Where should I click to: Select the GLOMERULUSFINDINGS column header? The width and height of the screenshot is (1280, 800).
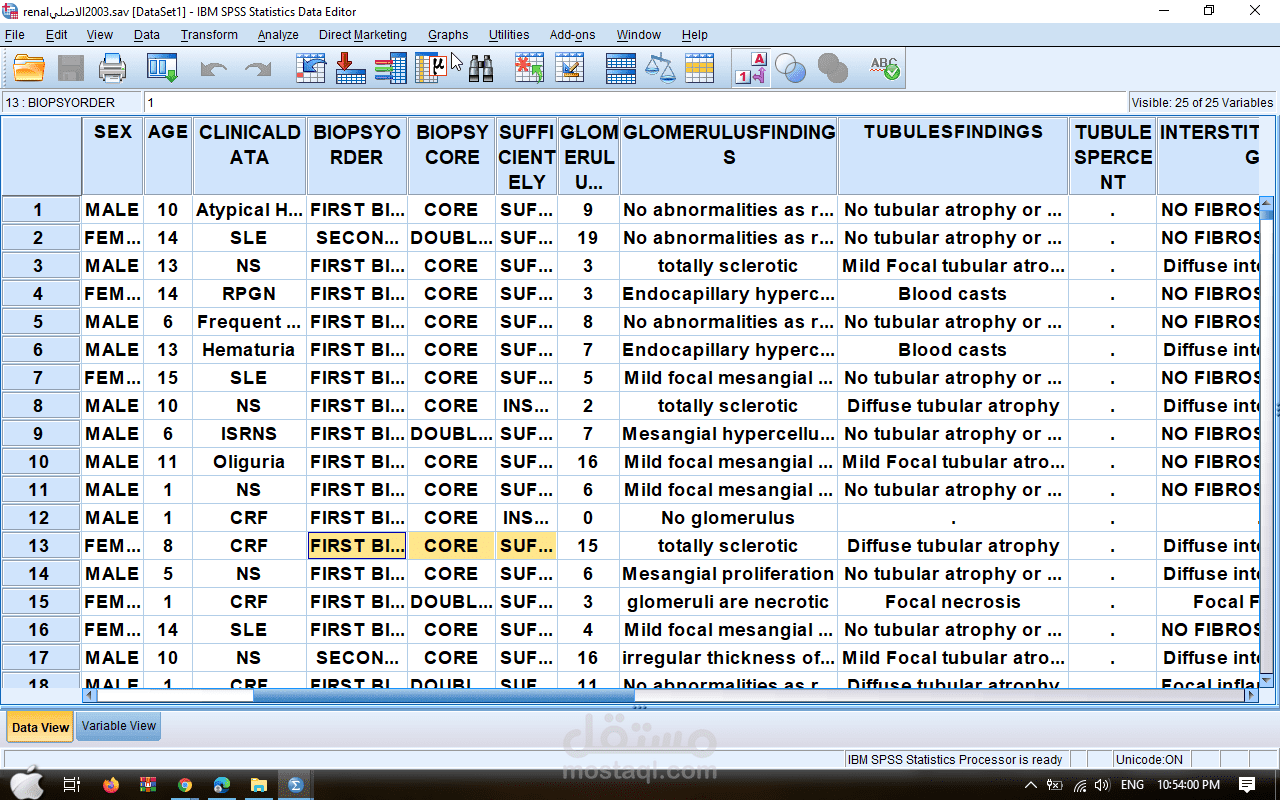(728, 156)
